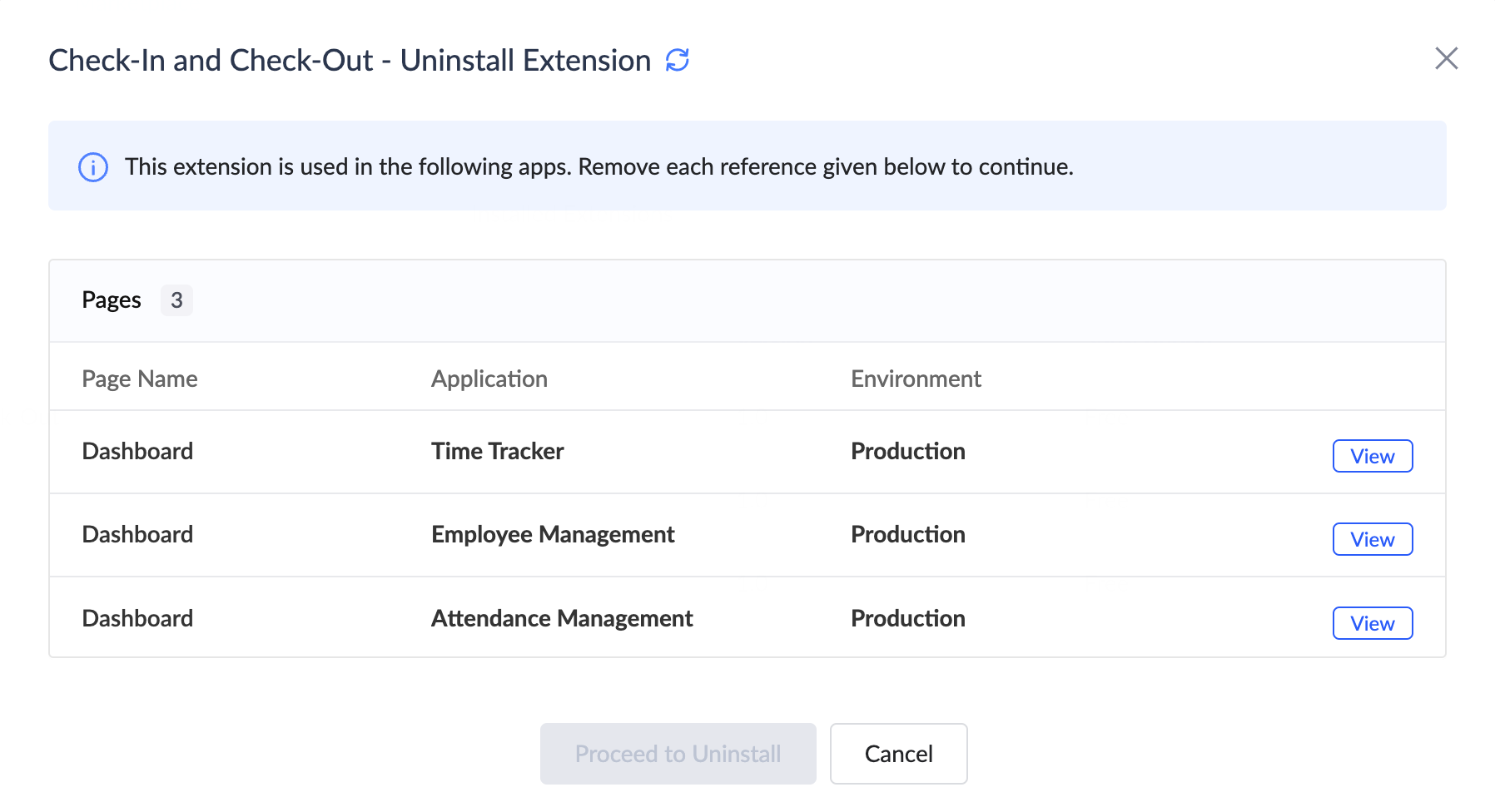Viewport: 1495px width, 812px height.
Task: Click Production in the Employee Management row
Action: coord(908,534)
